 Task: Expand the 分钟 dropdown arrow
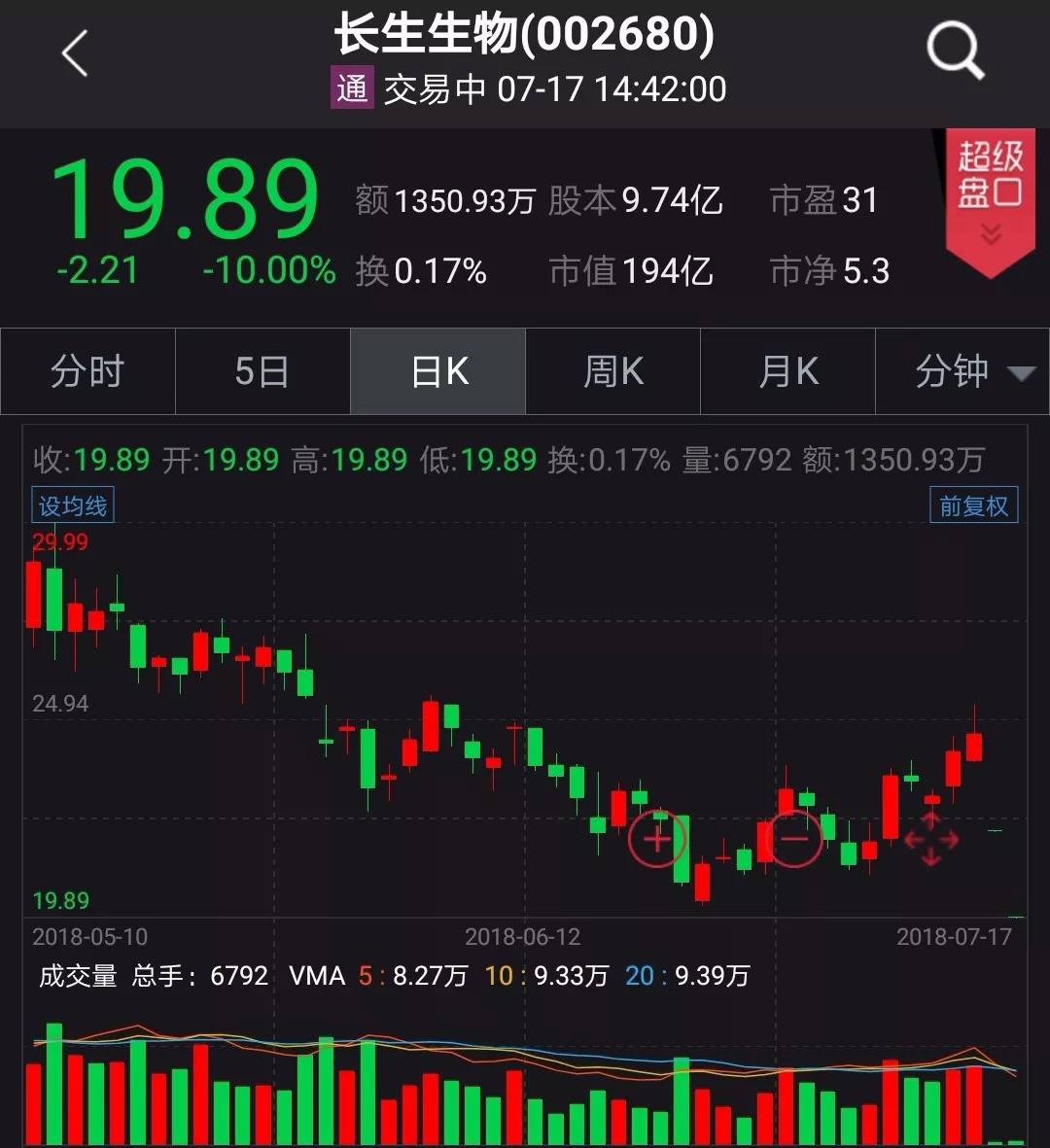click(1021, 373)
